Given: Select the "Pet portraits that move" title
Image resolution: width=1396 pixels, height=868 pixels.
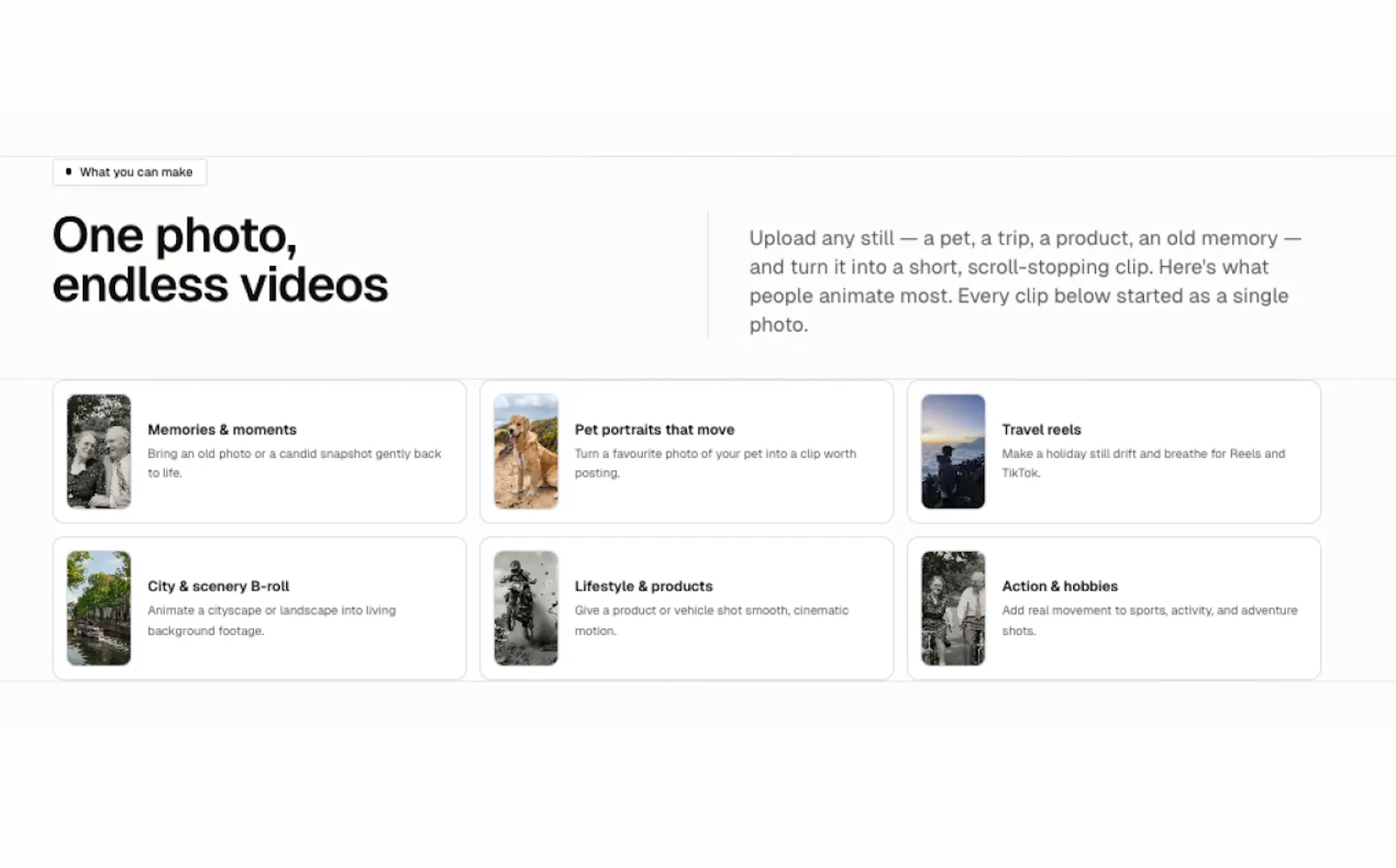Looking at the screenshot, I should (654, 429).
